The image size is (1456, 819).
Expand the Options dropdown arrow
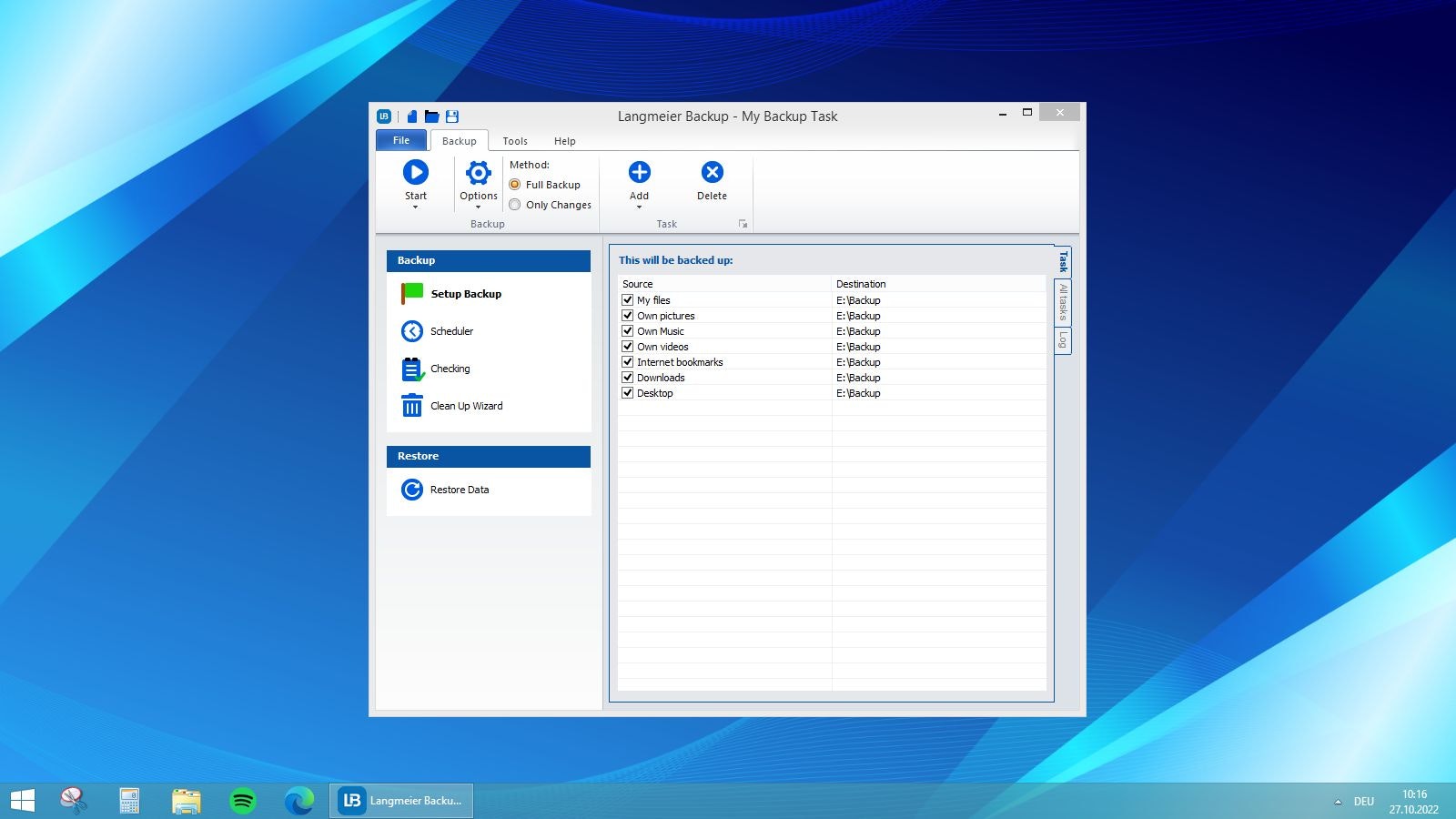[479, 207]
